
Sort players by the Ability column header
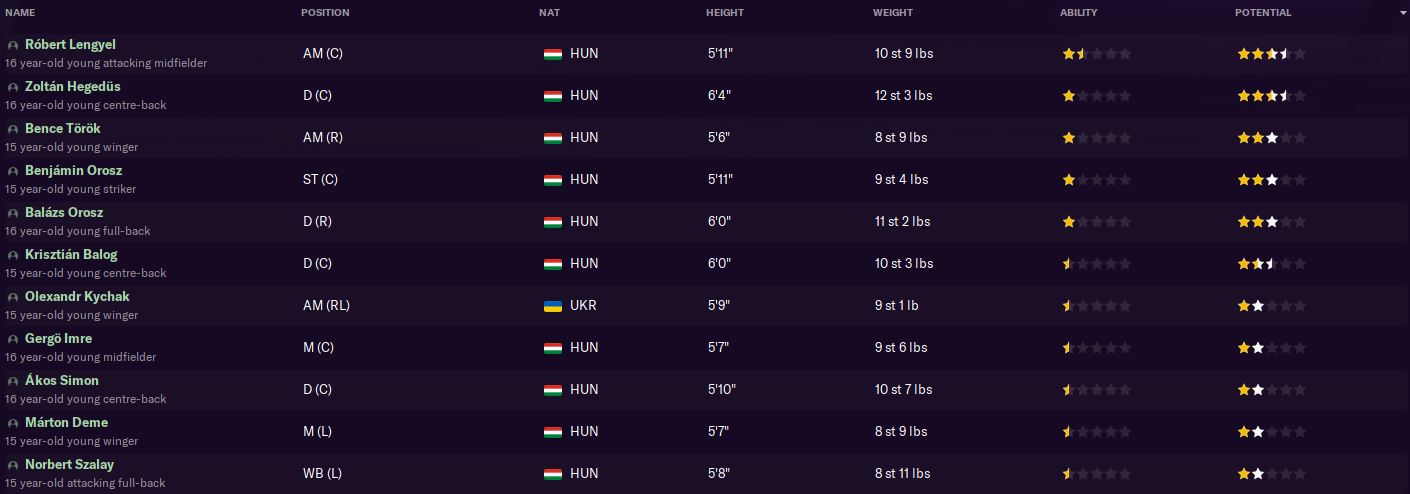(x=1078, y=13)
